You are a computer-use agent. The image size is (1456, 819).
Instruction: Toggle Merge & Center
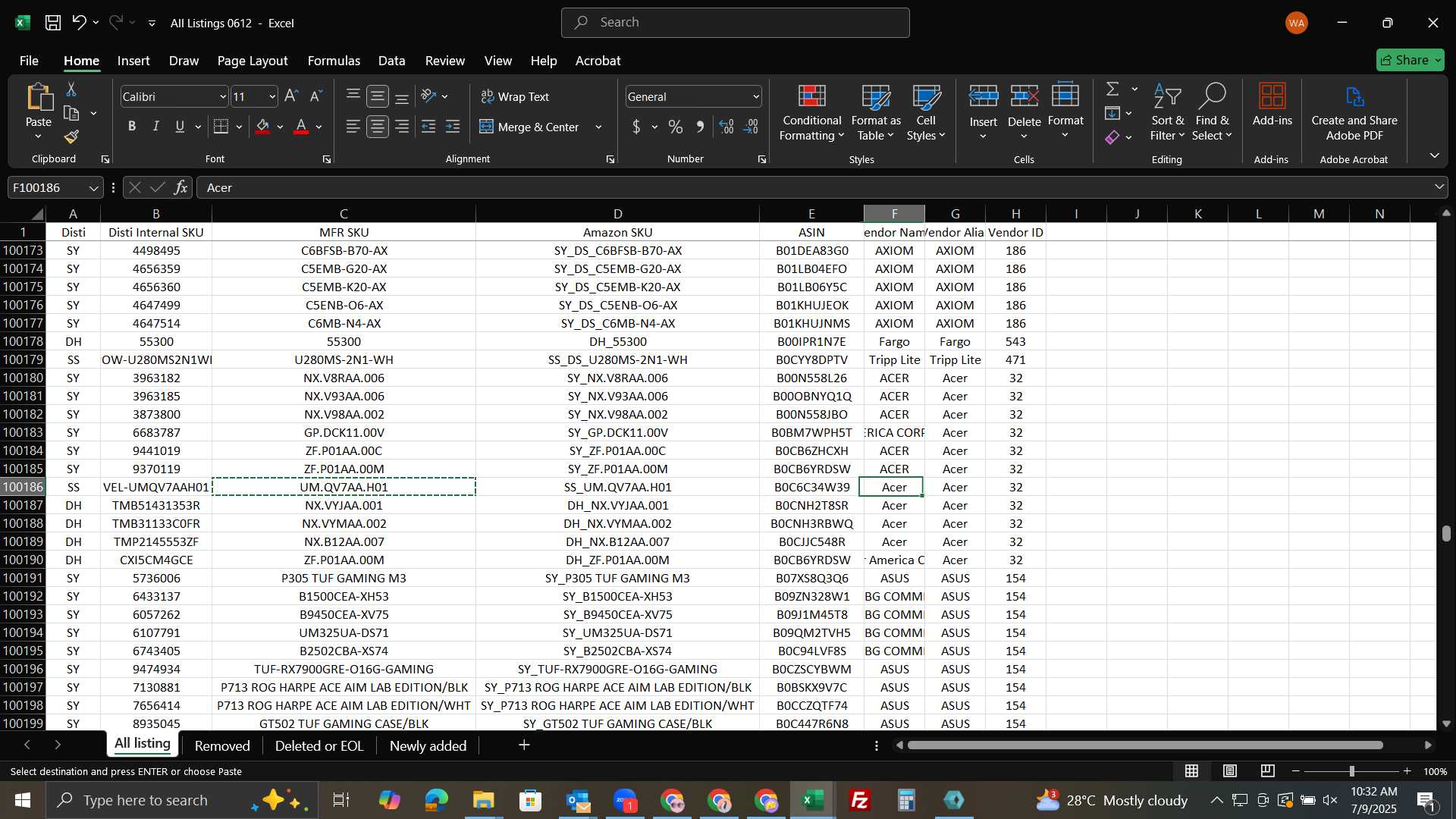pos(529,127)
